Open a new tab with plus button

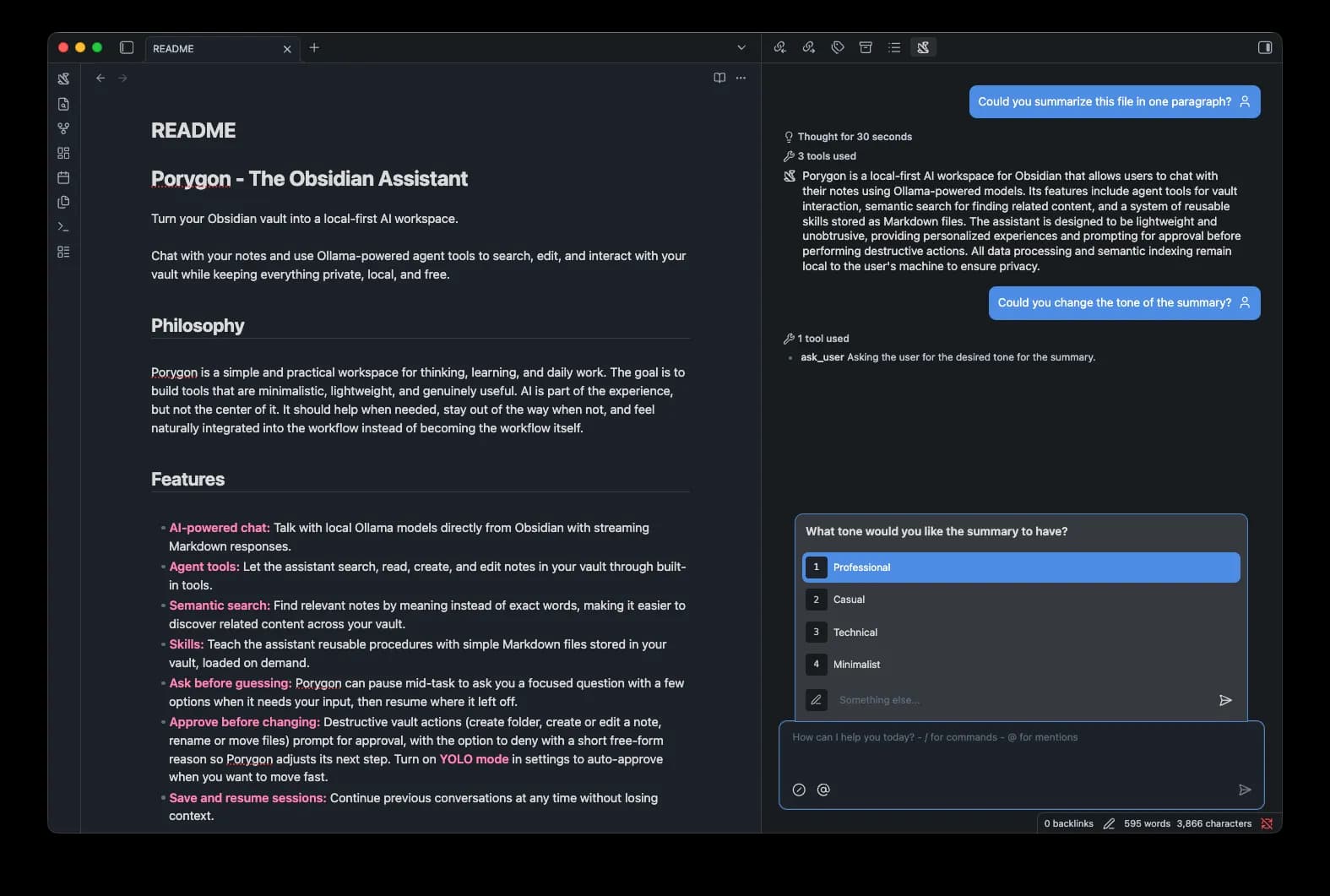[x=314, y=47]
